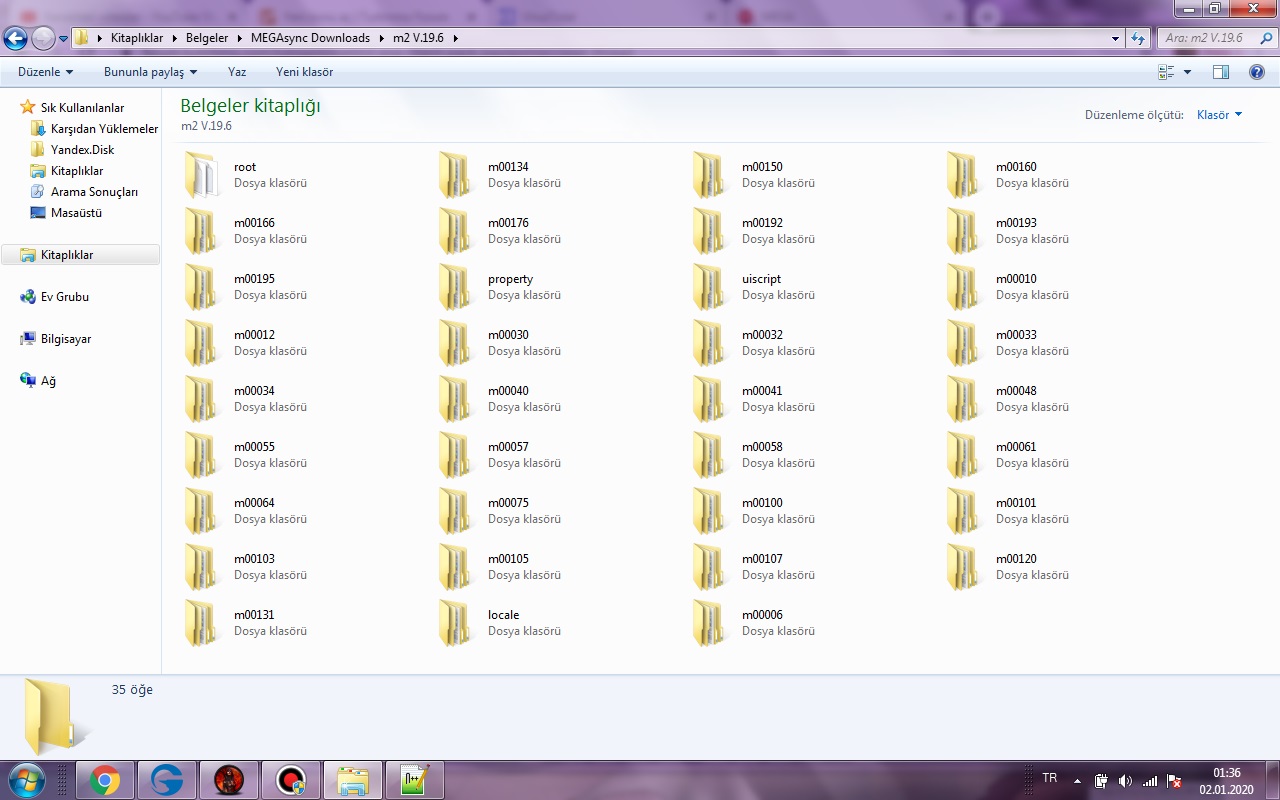Click the m00120 folder icon
The image size is (1280, 800).
[x=963, y=567]
